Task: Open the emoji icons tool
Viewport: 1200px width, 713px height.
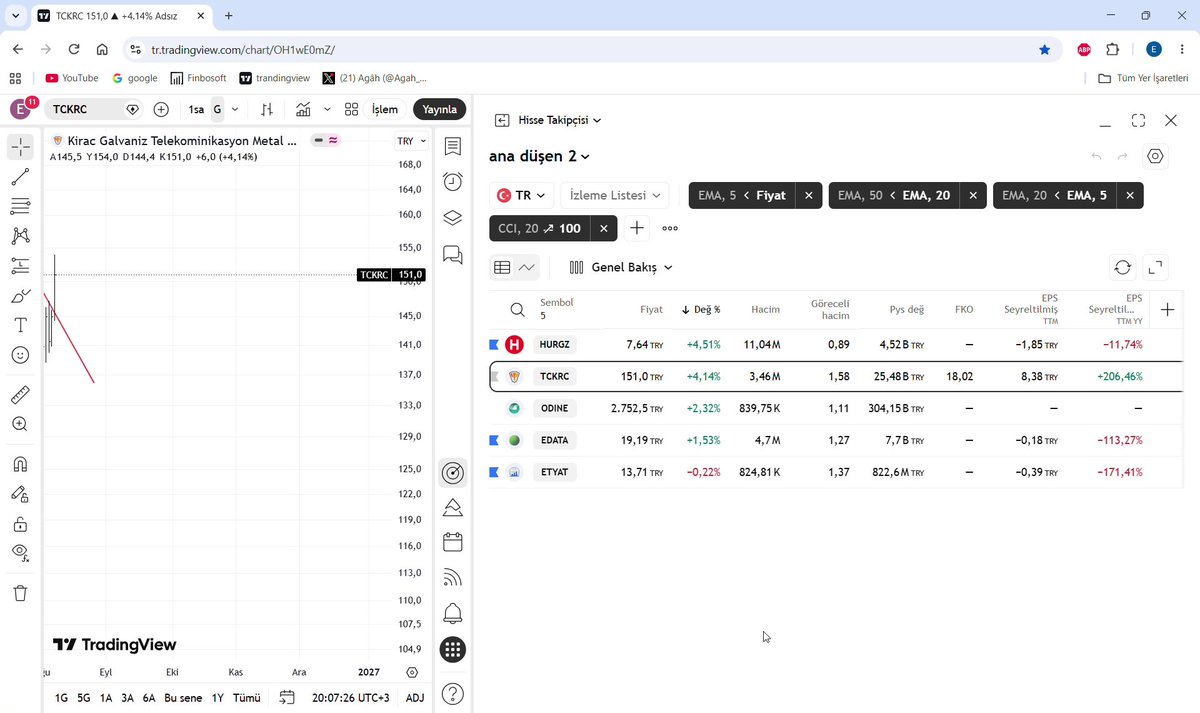Action: pos(20,355)
